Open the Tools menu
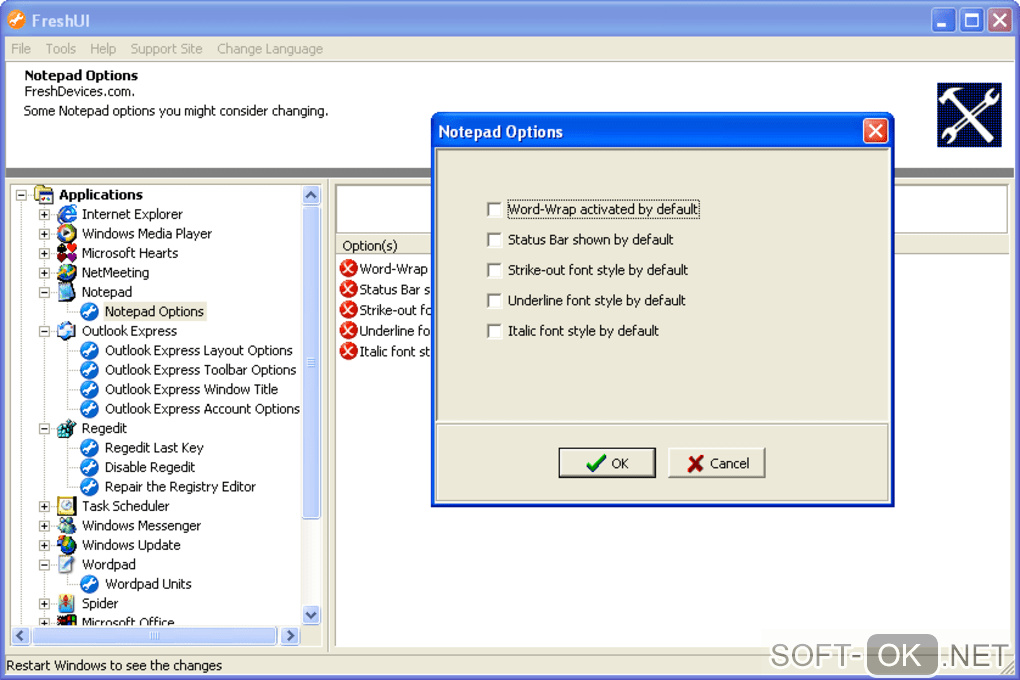Image resolution: width=1020 pixels, height=680 pixels. click(60, 49)
